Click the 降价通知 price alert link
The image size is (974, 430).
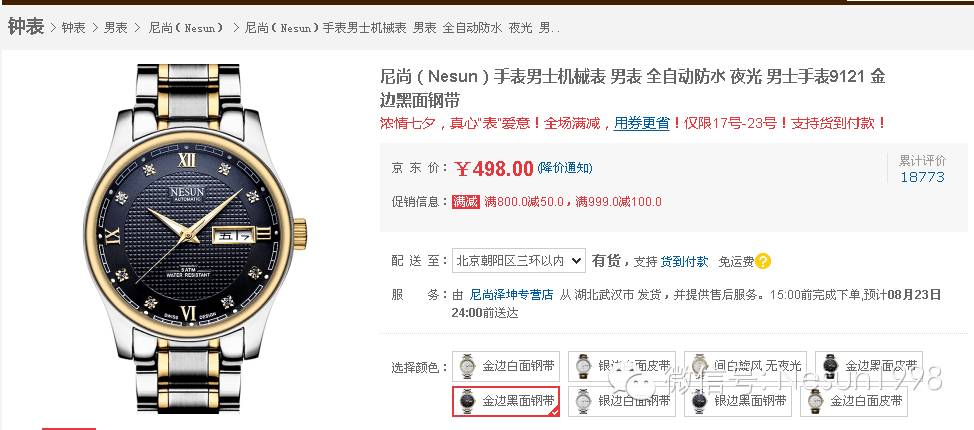pyautogui.click(x=565, y=168)
